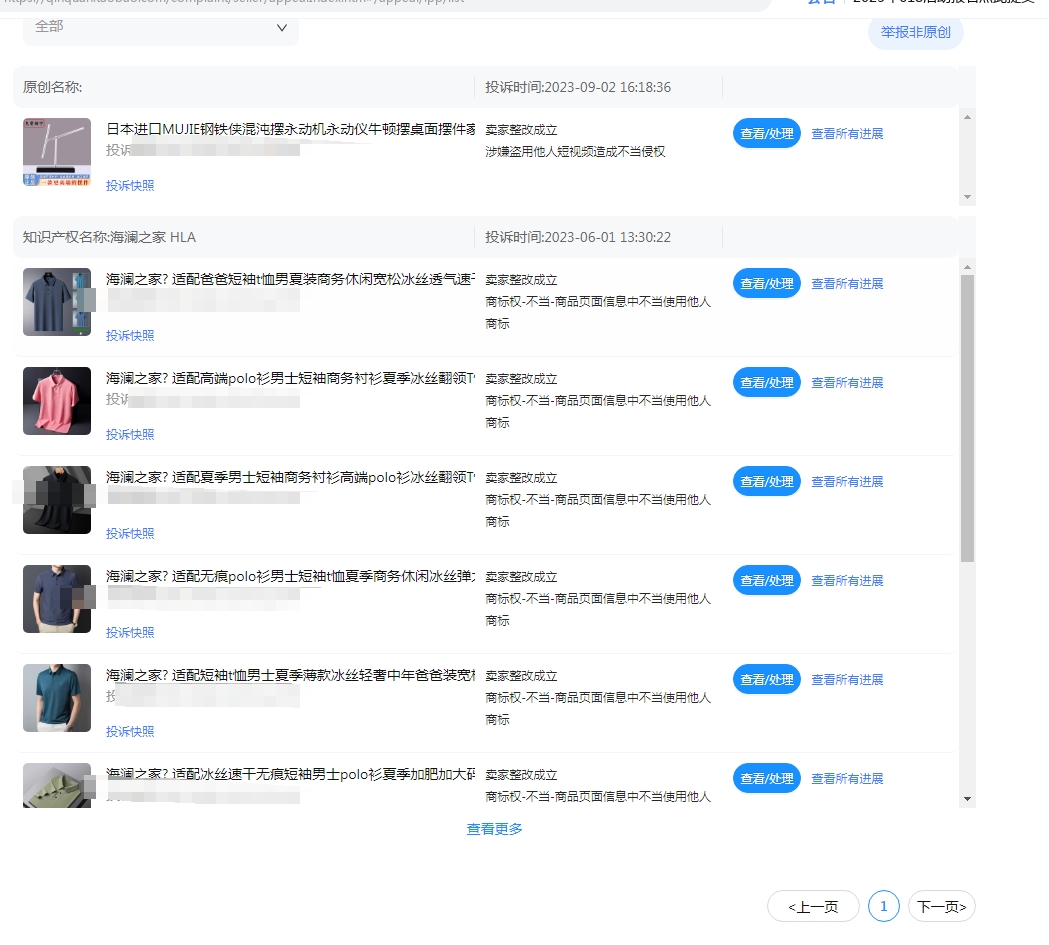This screenshot has width=1049, height=945.
Task: Open 投诉快照 for 适配短袖t恤男士夏季薄款 item
Action: [130, 731]
